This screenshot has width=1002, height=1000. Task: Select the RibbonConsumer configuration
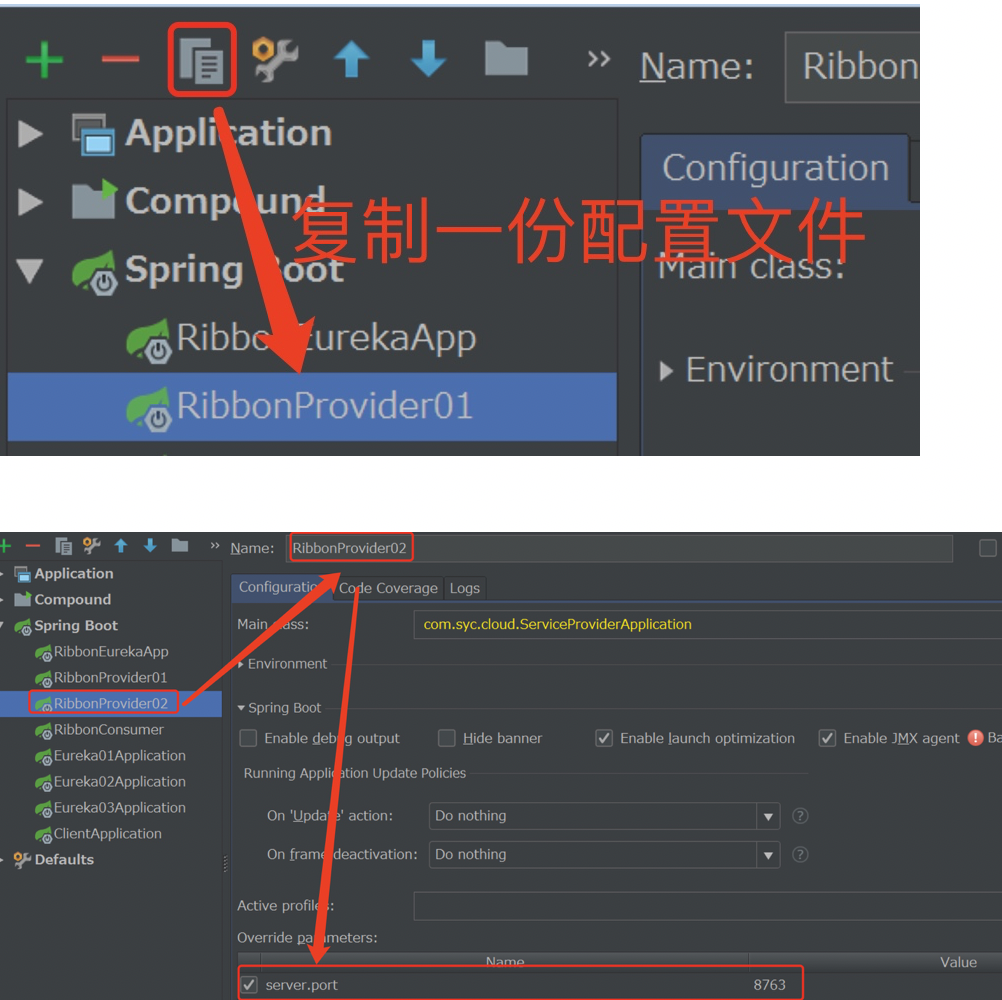(x=108, y=730)
